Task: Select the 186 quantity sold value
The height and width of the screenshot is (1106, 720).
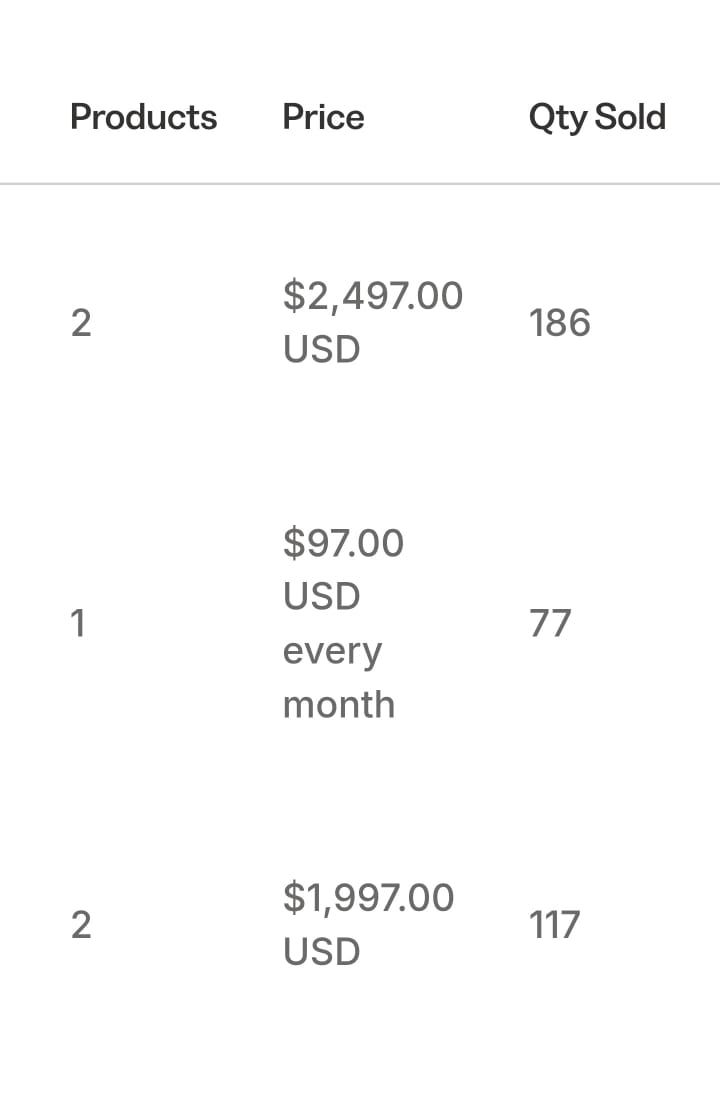Action: 560,323
